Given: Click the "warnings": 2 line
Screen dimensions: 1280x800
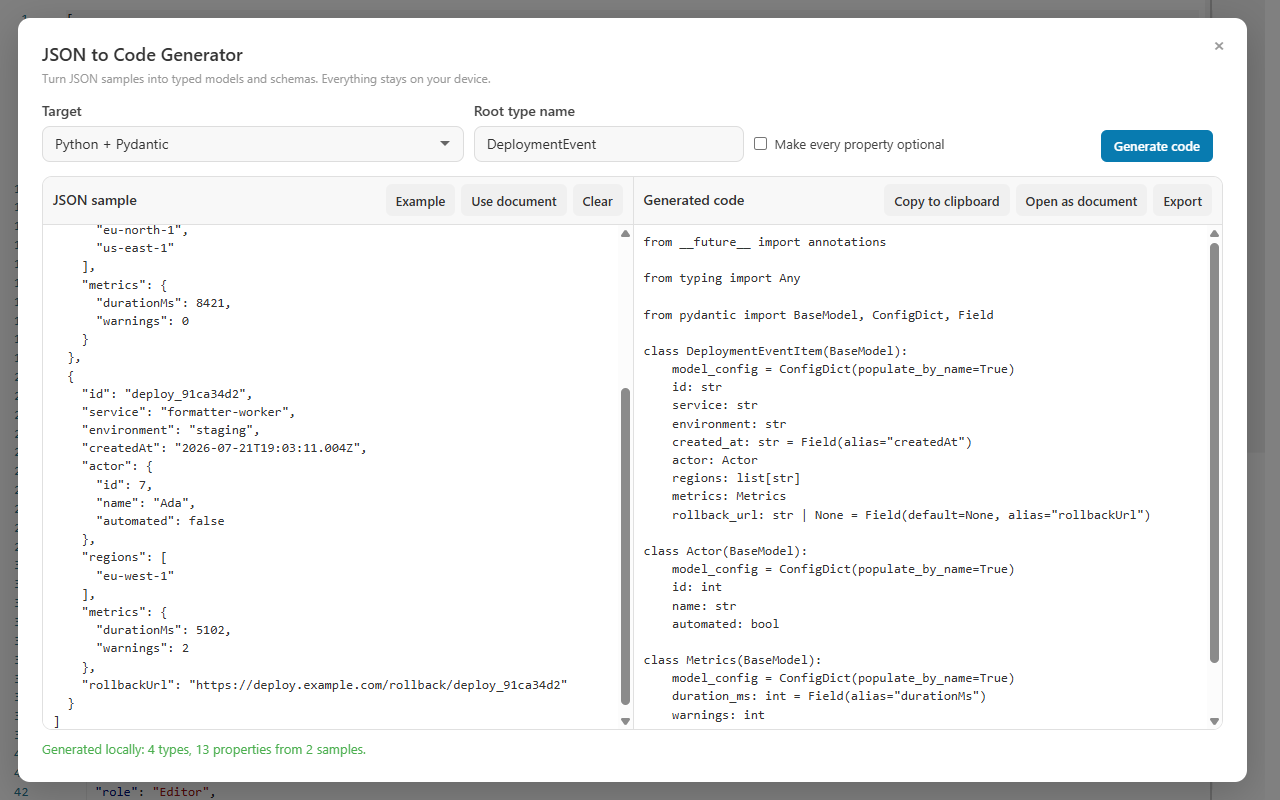Looking at the screenshot, I should [x=142, y=648].
